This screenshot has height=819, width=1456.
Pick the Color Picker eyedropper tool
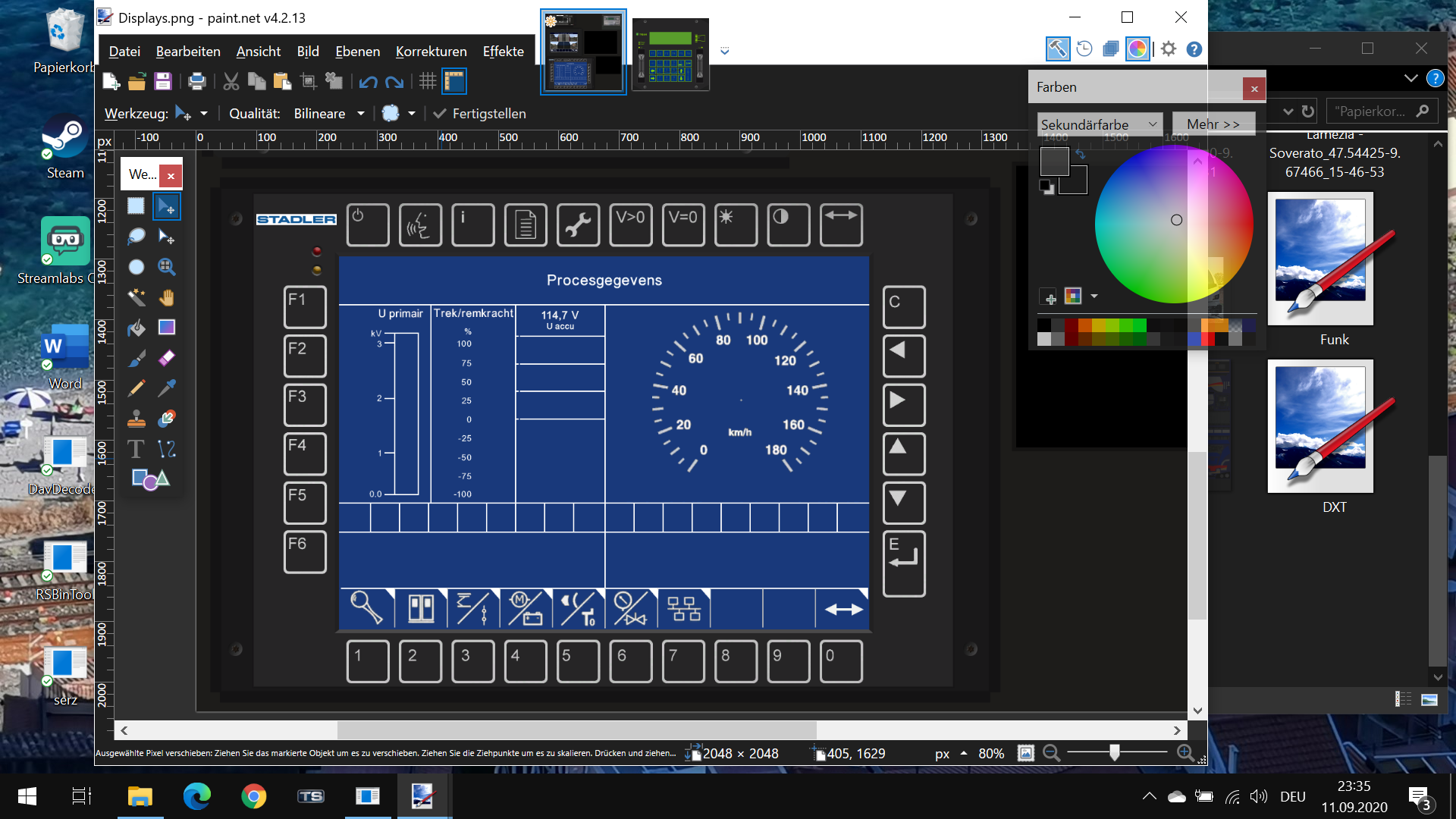coord(167,388)
